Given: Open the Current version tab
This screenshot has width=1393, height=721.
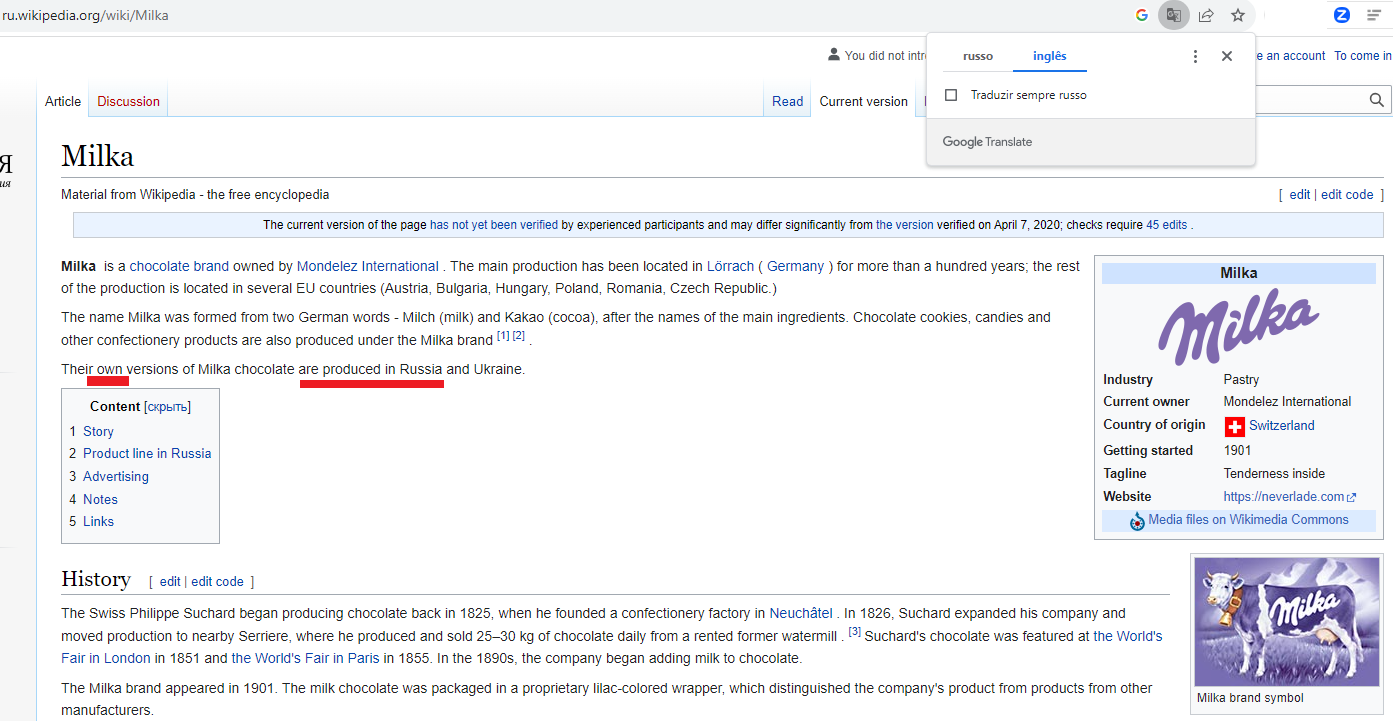Looking at the screenshot, I should 864,101.
